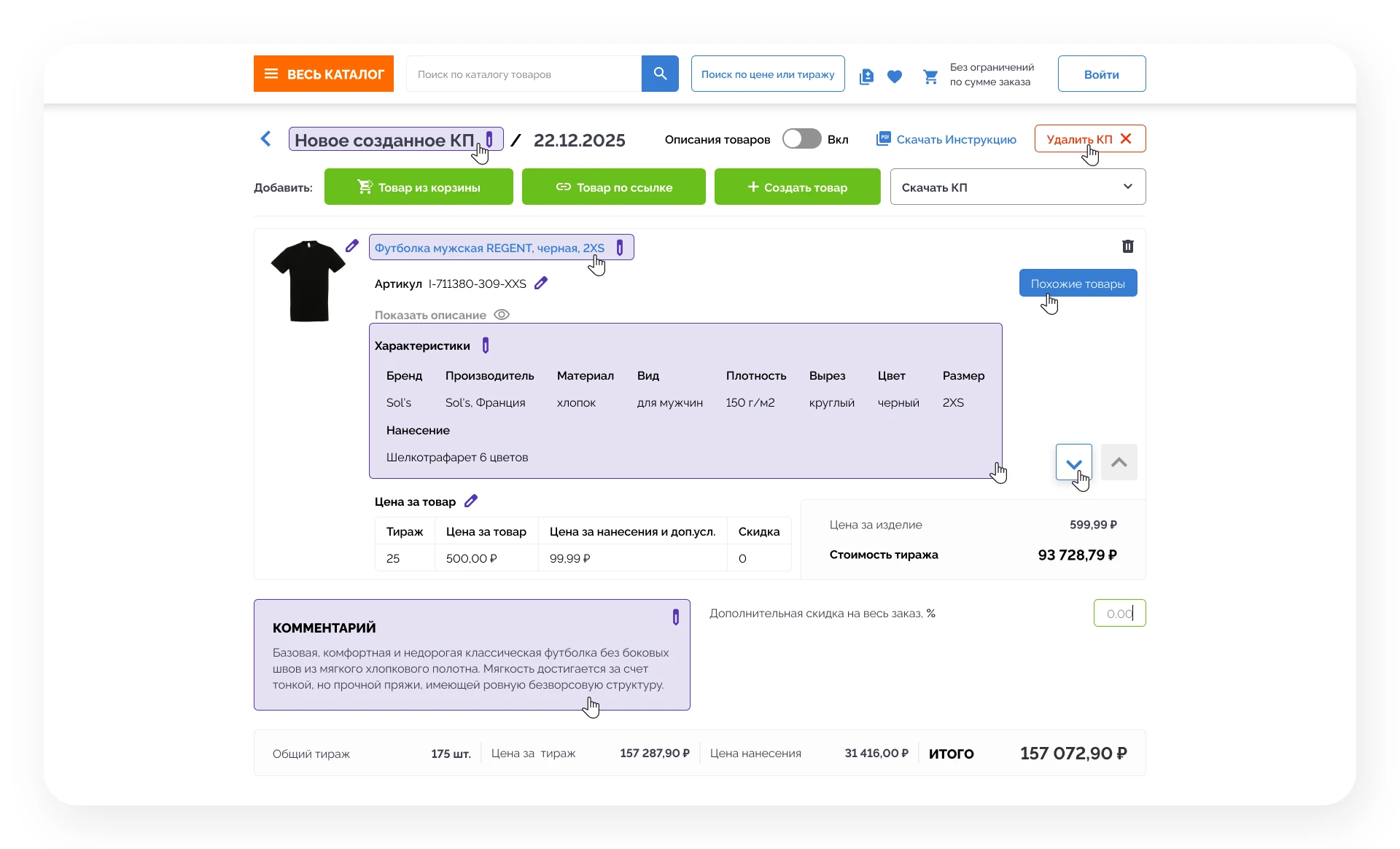Image resolution: width=1400 pixels, height=849 pixels.
Task: Add Товар из корзины
Action: 419,187
